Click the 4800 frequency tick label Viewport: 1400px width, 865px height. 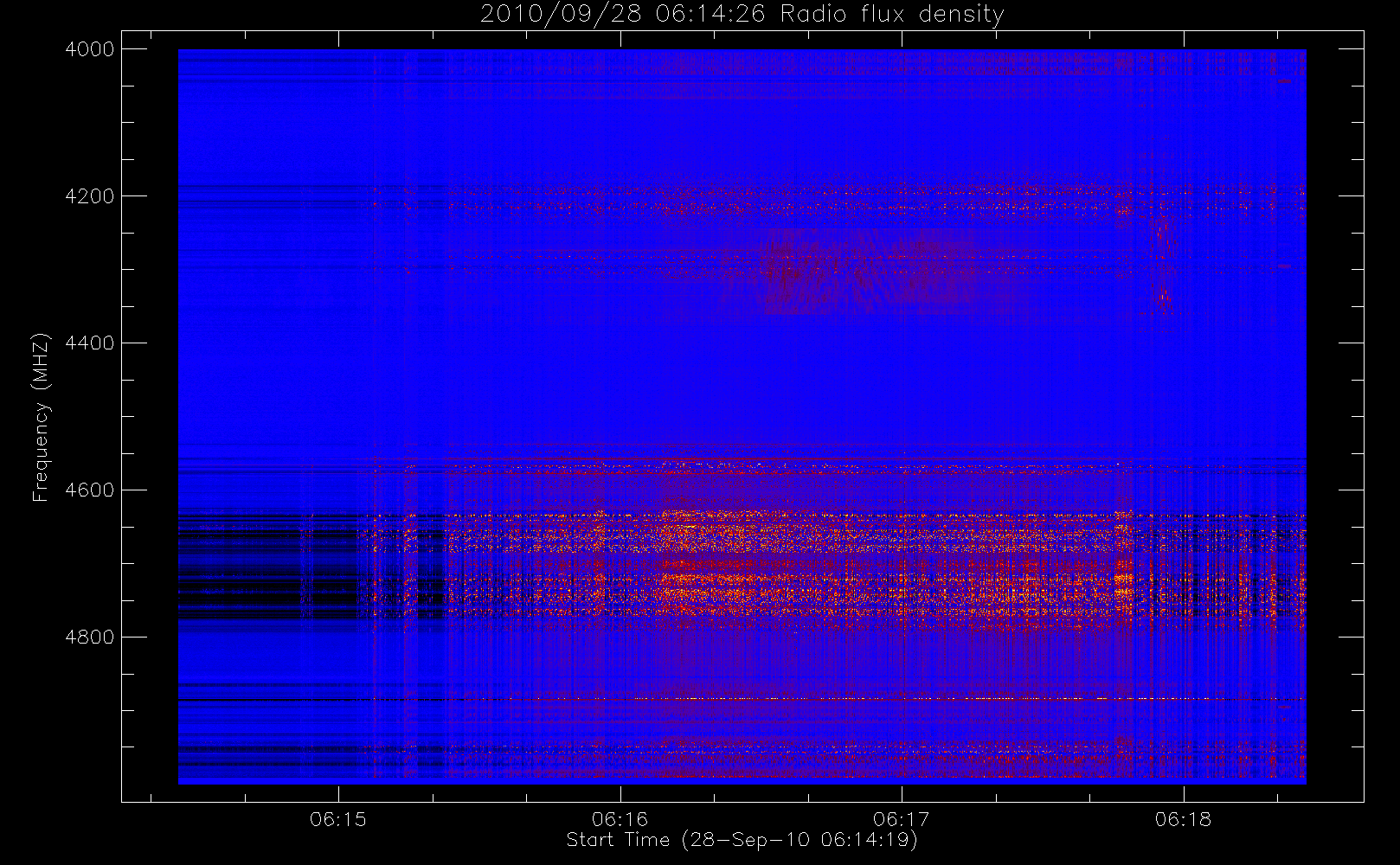(x=90, y=638)
